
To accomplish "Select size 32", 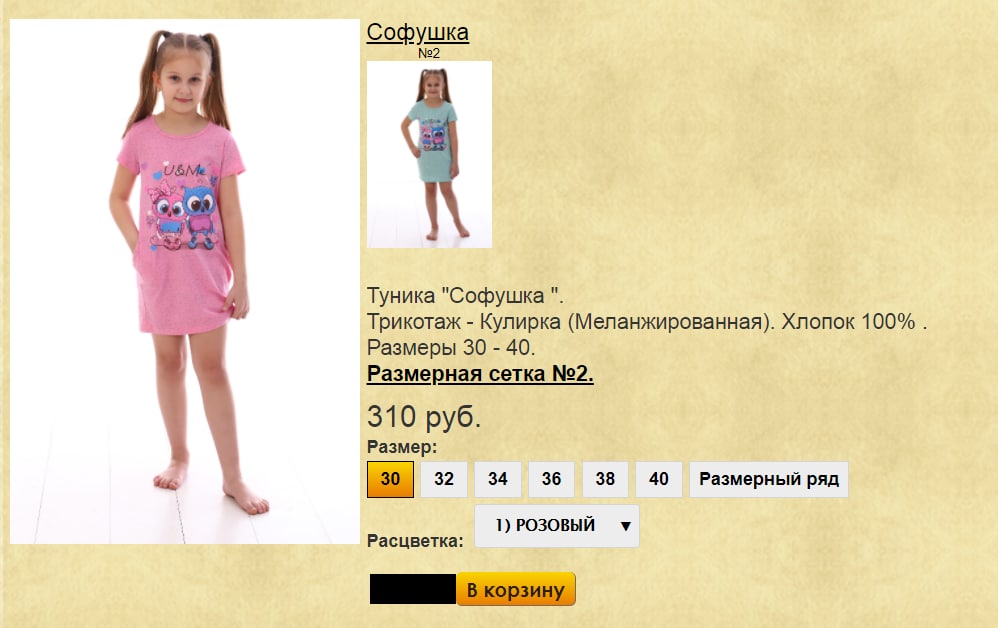I will tap(444, 479).
